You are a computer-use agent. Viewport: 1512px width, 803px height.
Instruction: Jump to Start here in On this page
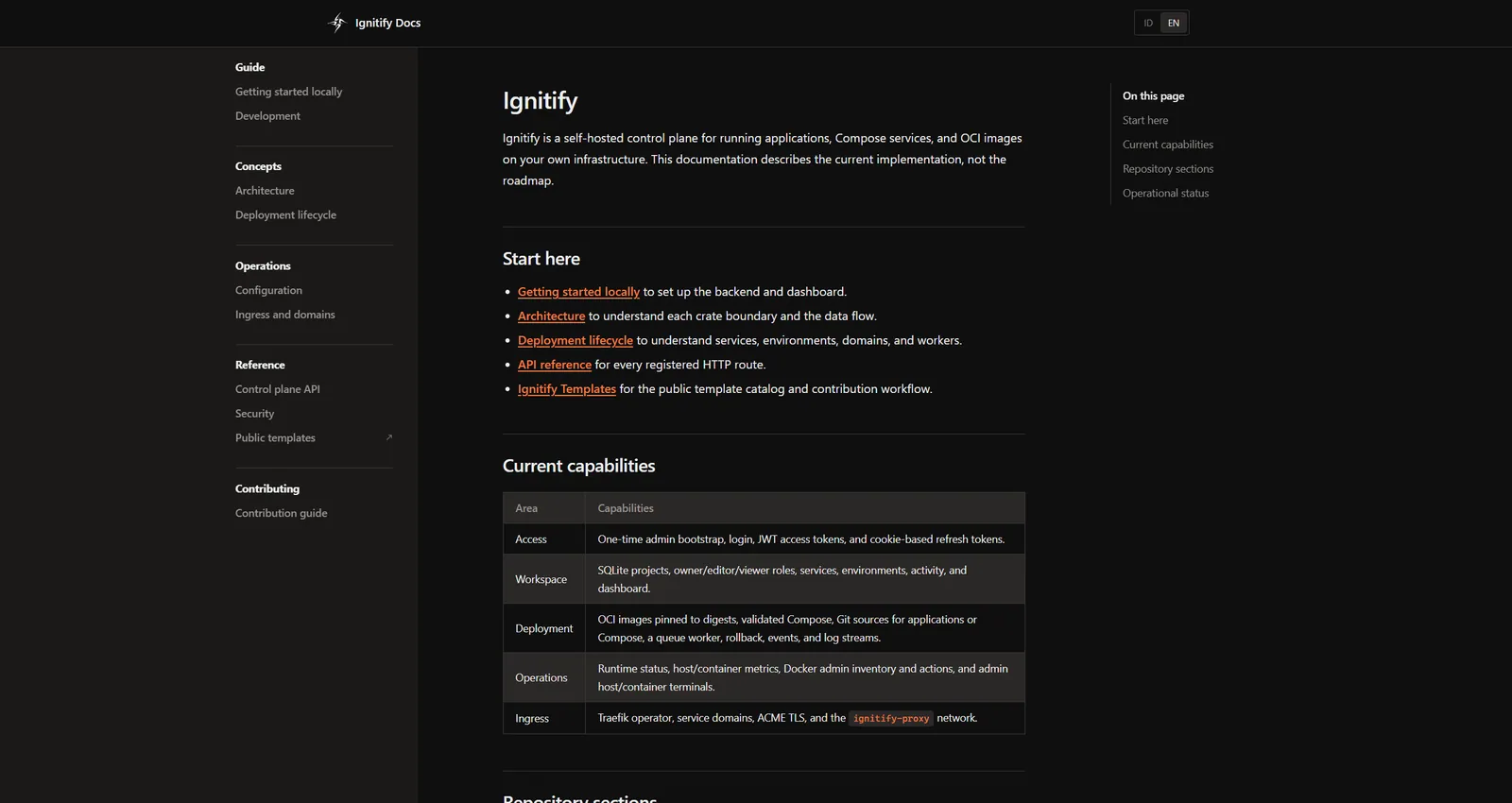pyautogui.click(x=1144, y=120)
